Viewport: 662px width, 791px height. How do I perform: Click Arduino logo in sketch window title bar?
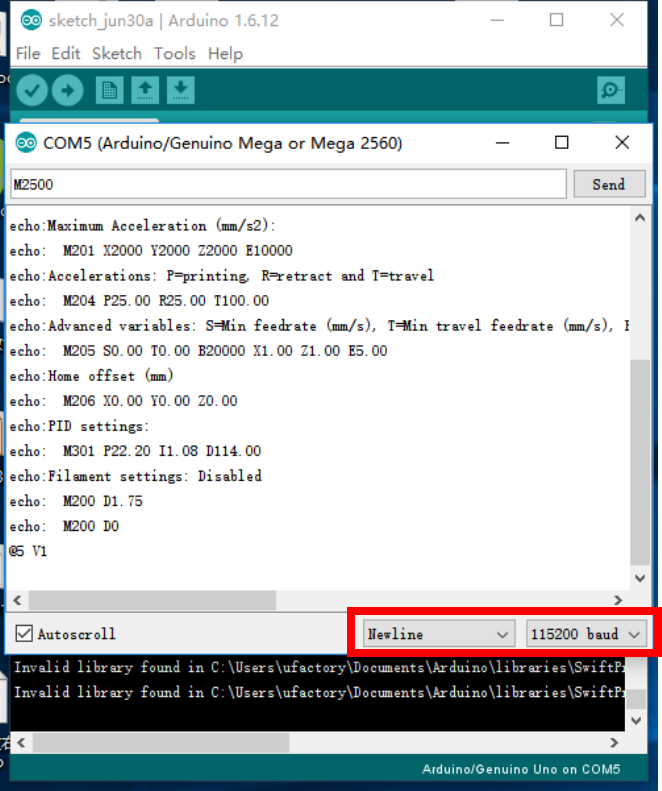(x=31, y=20)
